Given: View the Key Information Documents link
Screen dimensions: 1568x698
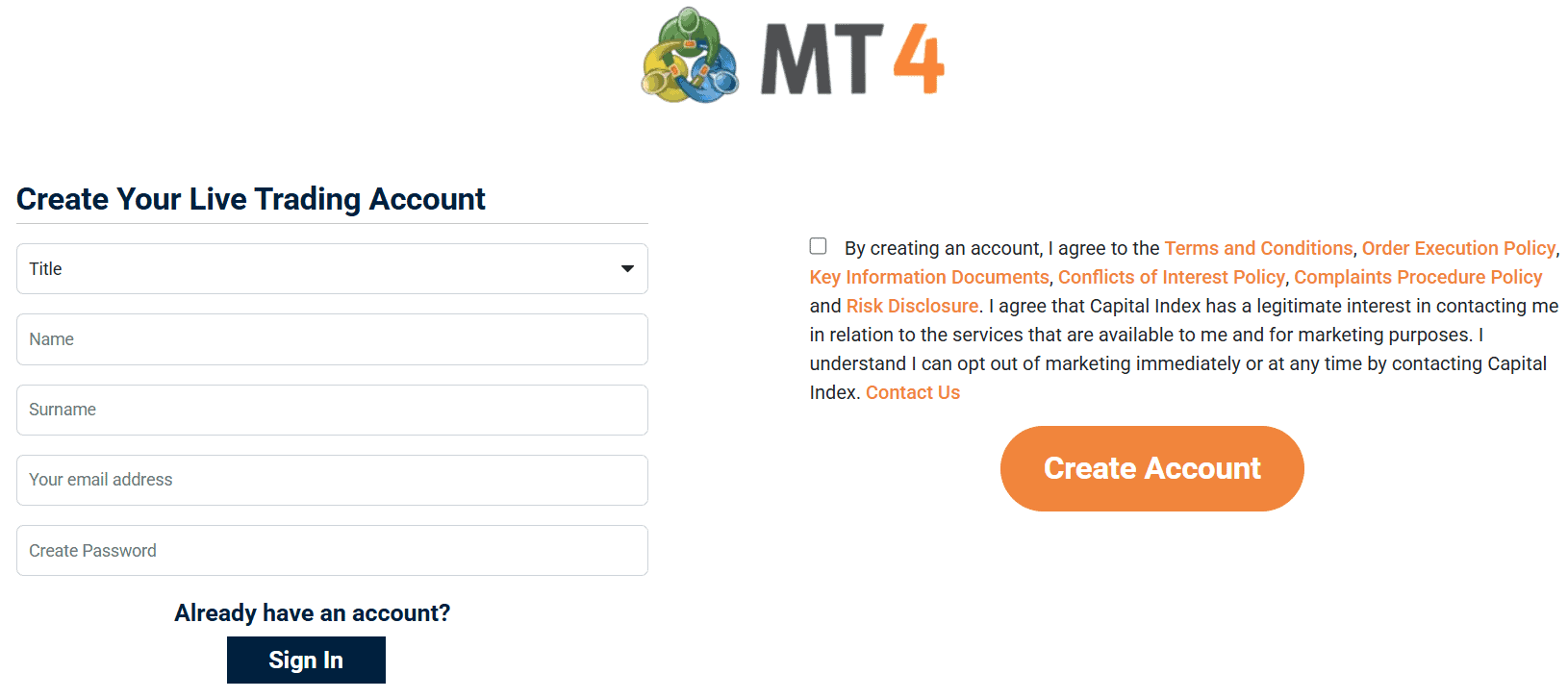Looking at the screenshot, I should (x=929, y=277).
